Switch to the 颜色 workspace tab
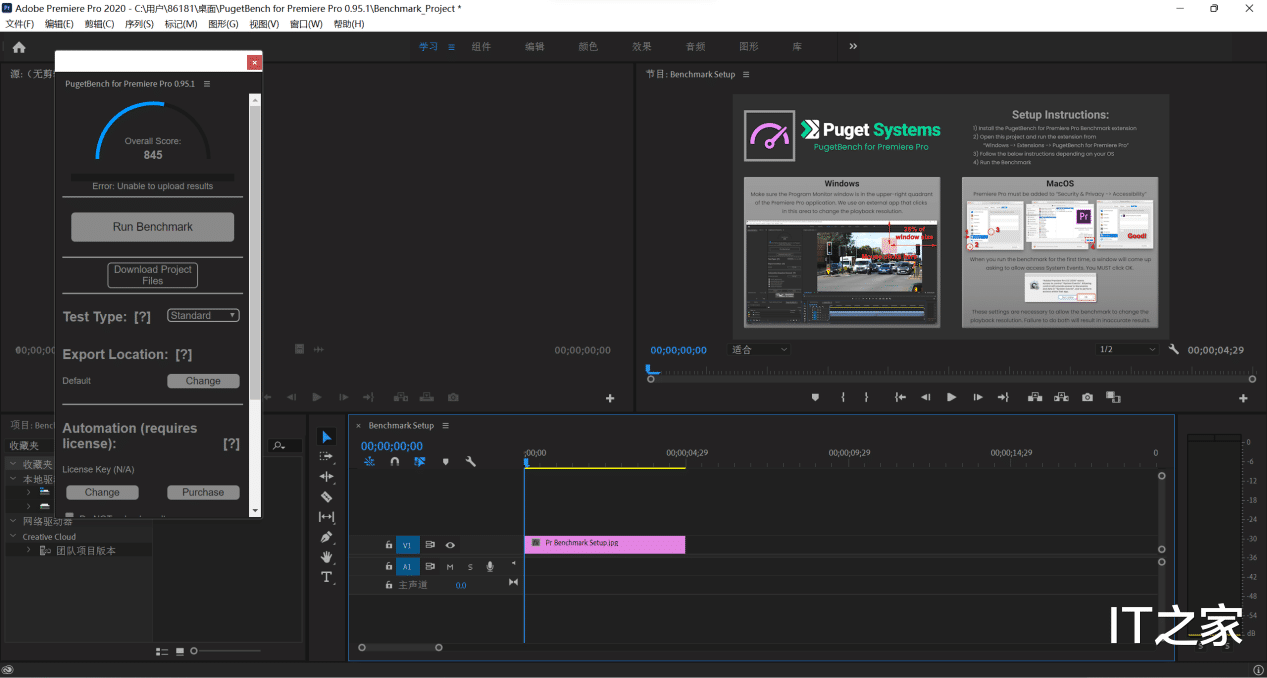 point(588,47)
